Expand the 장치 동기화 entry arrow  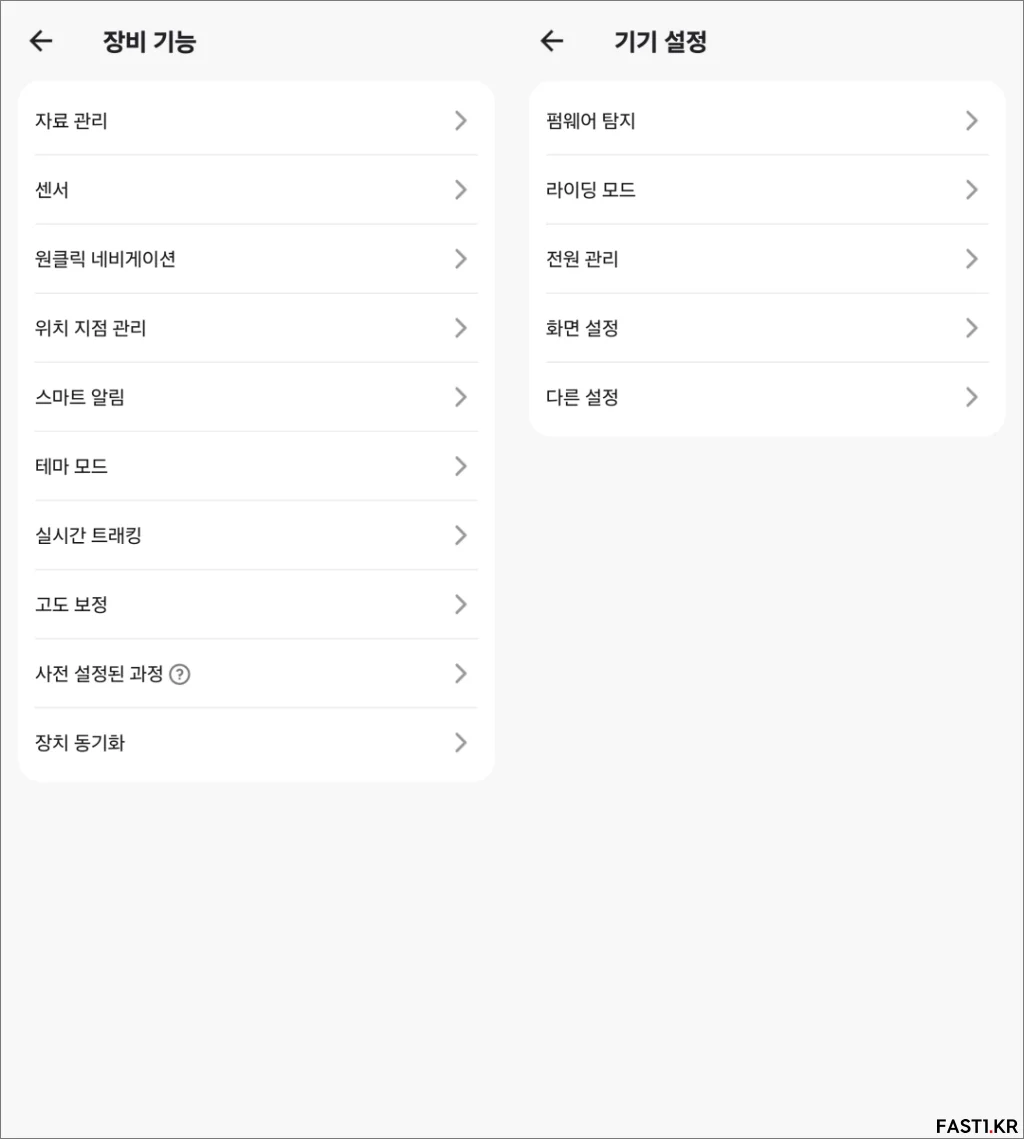point(460,742)
